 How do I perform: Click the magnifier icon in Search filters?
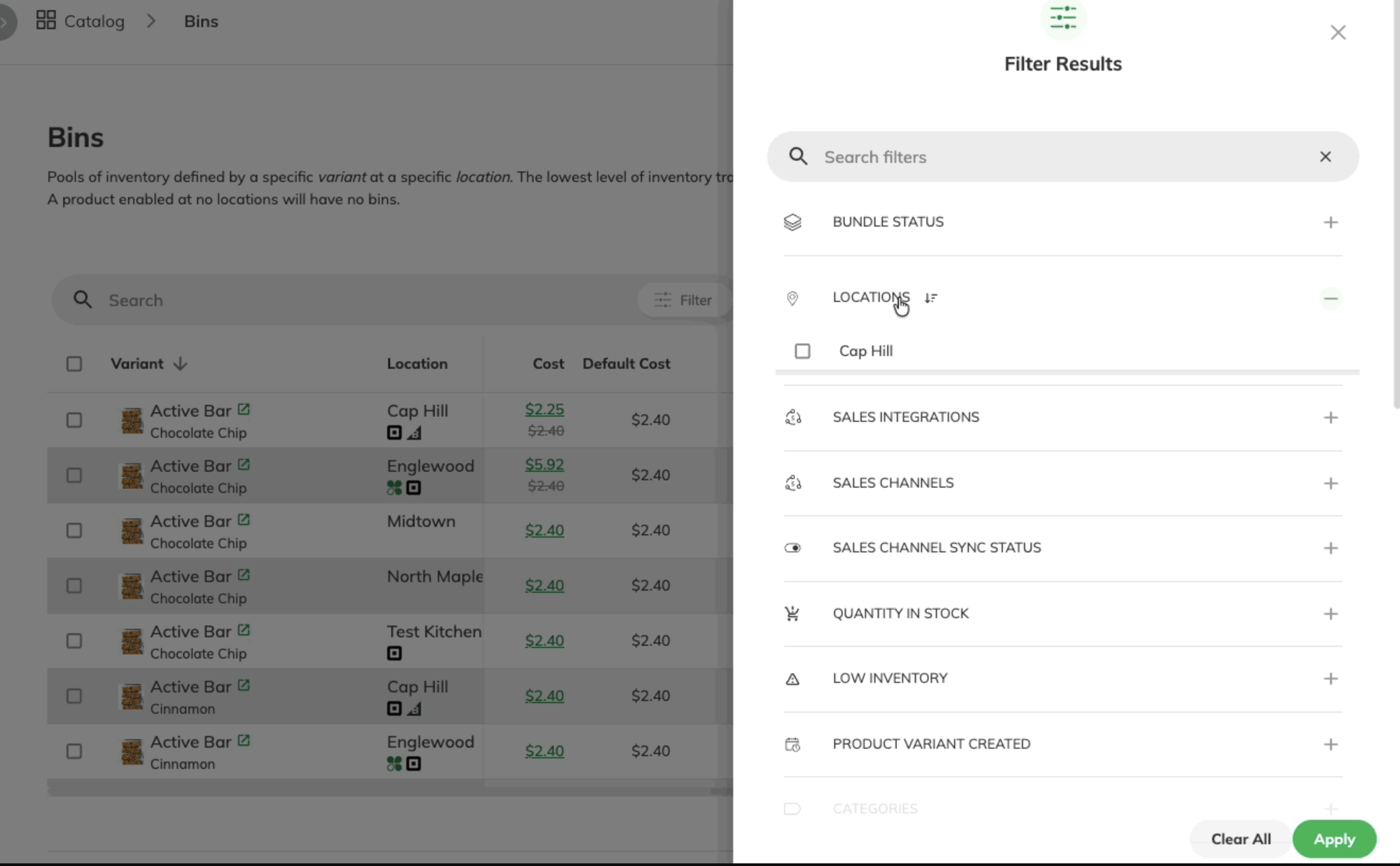798,157
